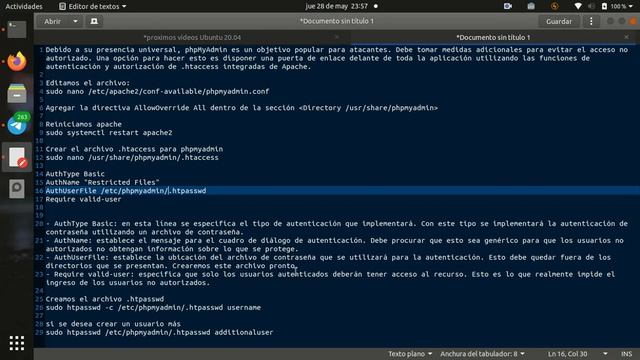Open the Files manager dock icon
The image size is (640, 360).
click(17, 93)
